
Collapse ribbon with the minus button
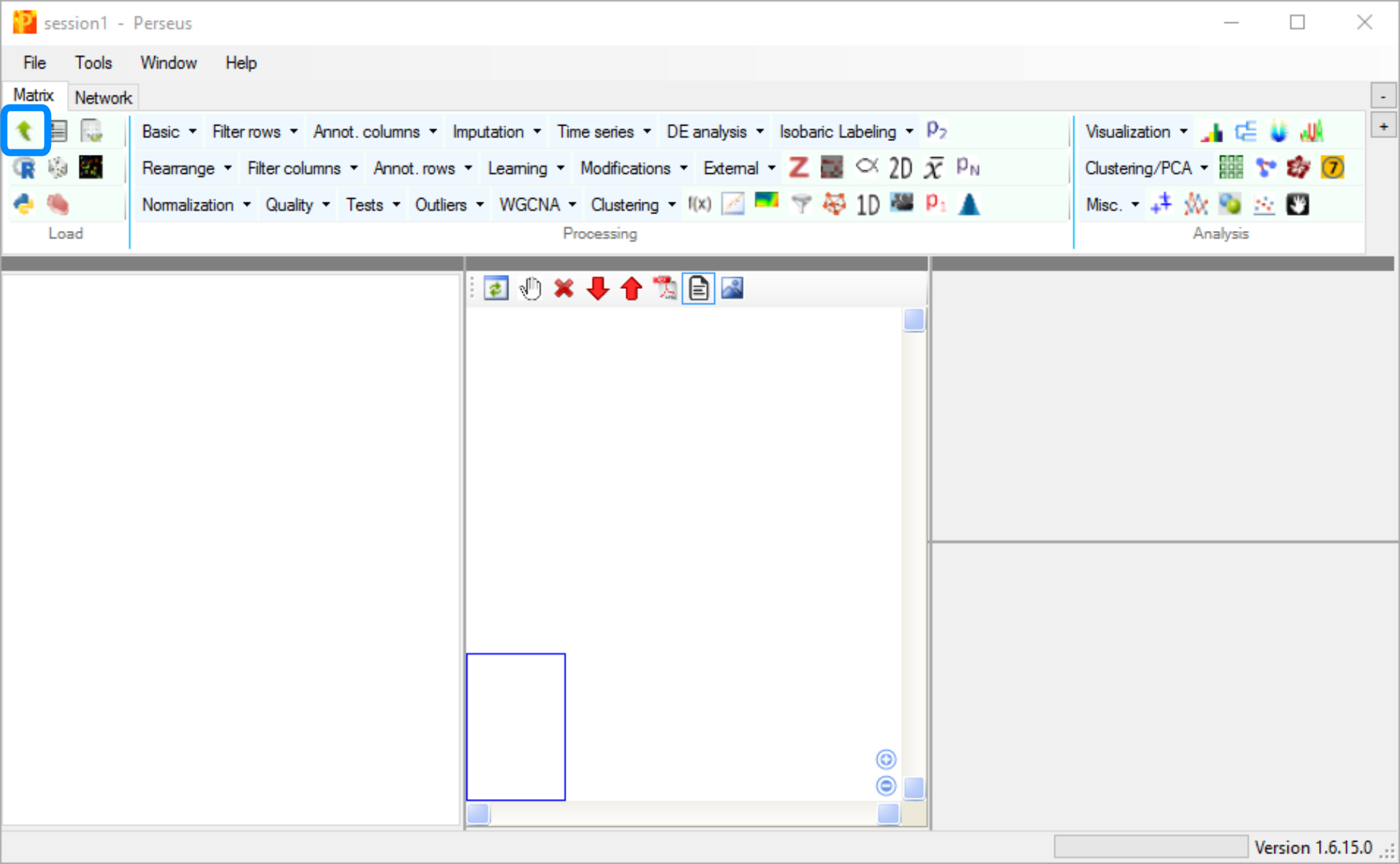(x=1383, y=96)
